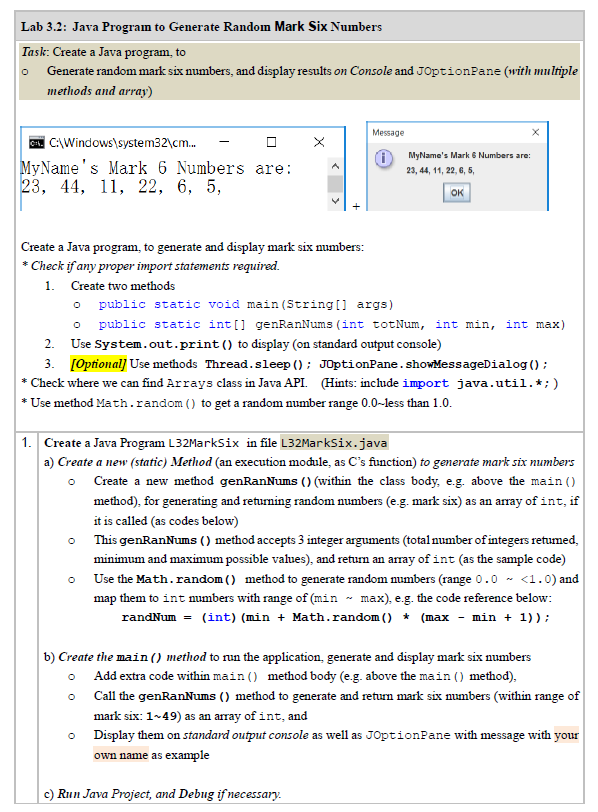598x812 pixels.
Task: Click the console title C:\Windows\system32\cm...
Action: click(123, 142)
